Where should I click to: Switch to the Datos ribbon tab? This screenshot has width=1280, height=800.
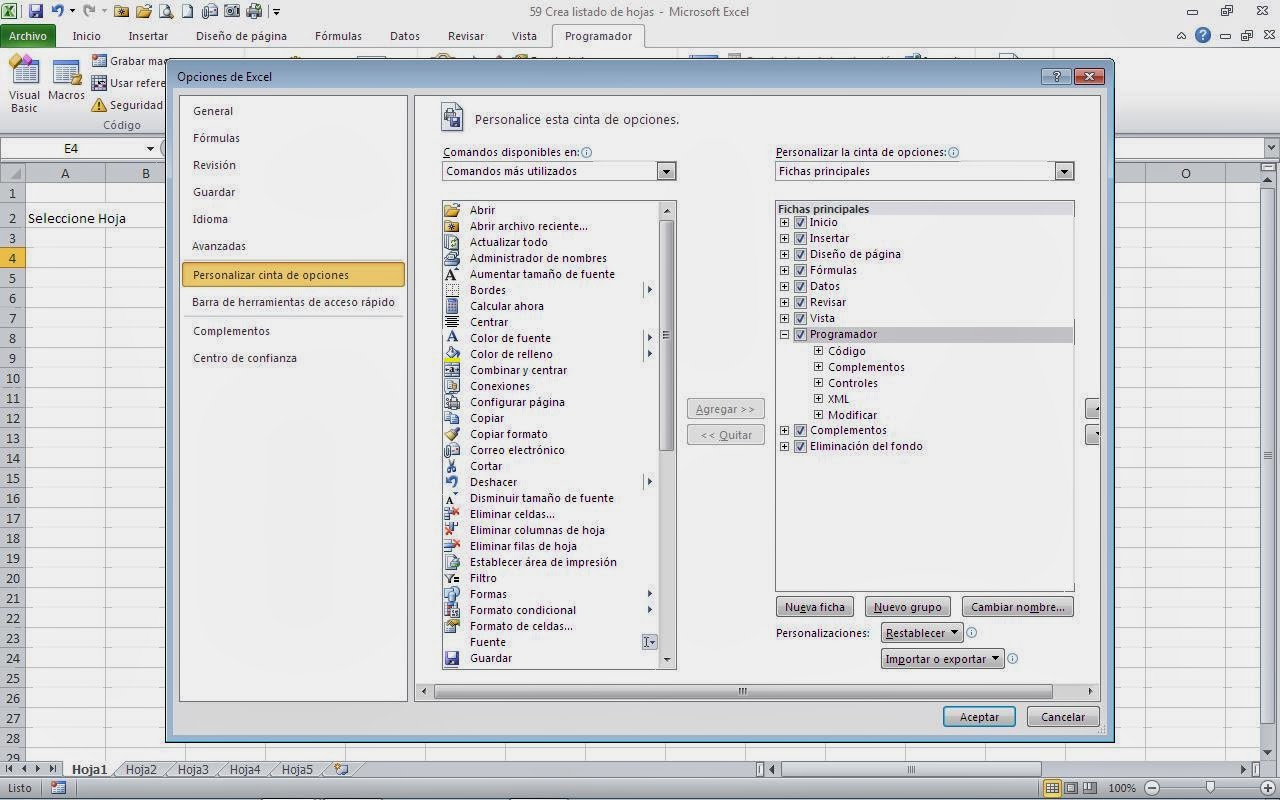click(405, 36)
